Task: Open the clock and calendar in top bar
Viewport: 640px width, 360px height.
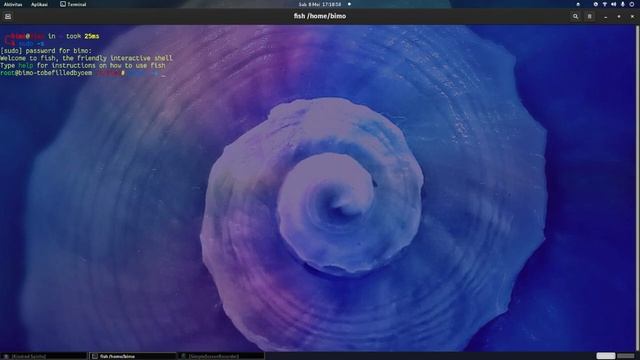Action: (320, 4)
